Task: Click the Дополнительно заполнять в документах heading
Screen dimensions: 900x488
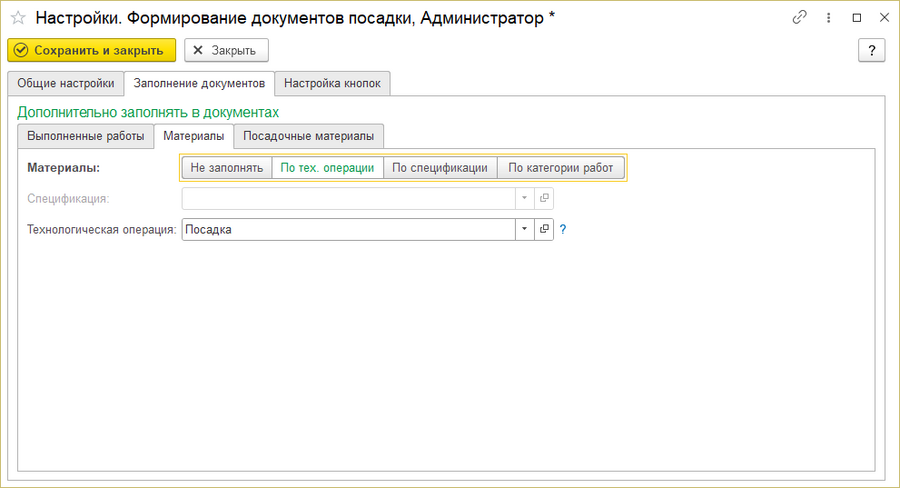Action: click(148, 112)
